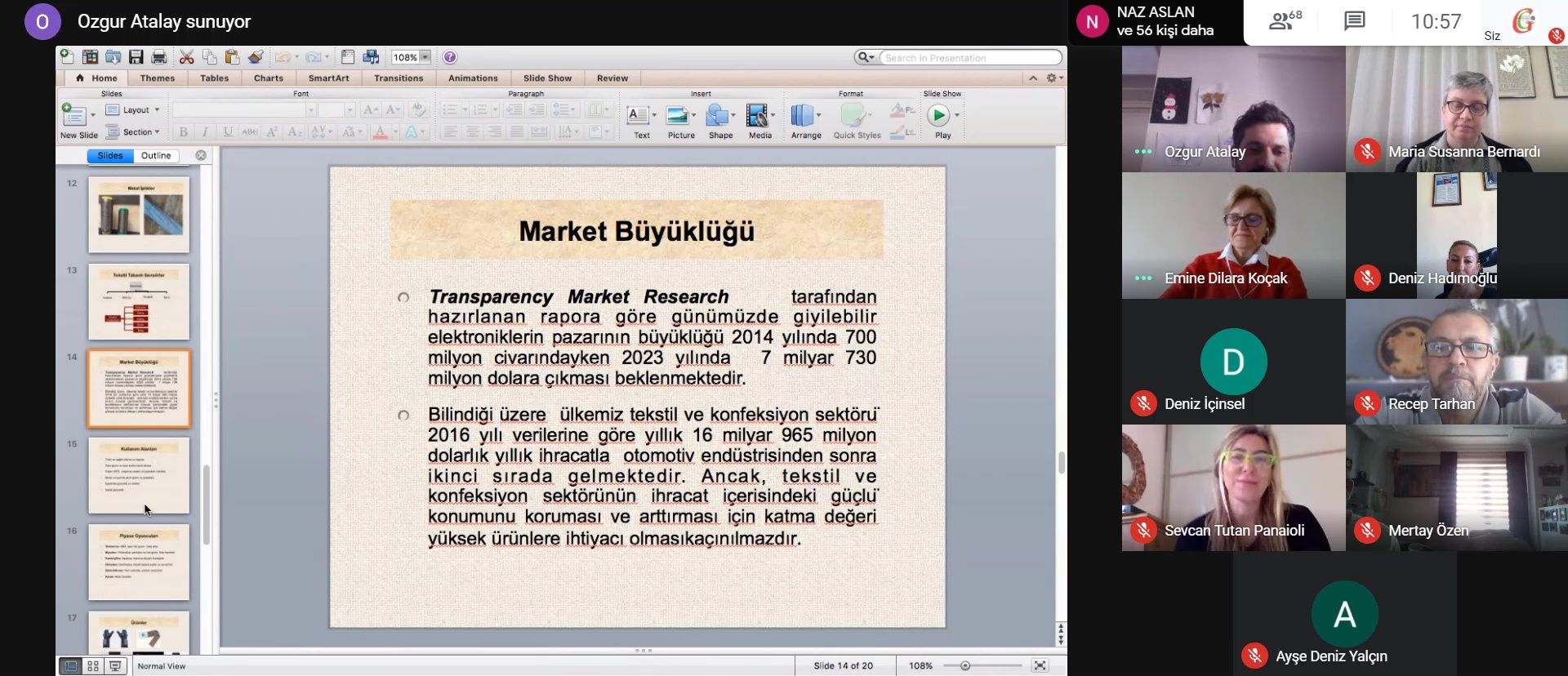Screen dimensions: 1568x676
Task: Switch to Normal View button in status bar
Action: [x=71, y=666]
